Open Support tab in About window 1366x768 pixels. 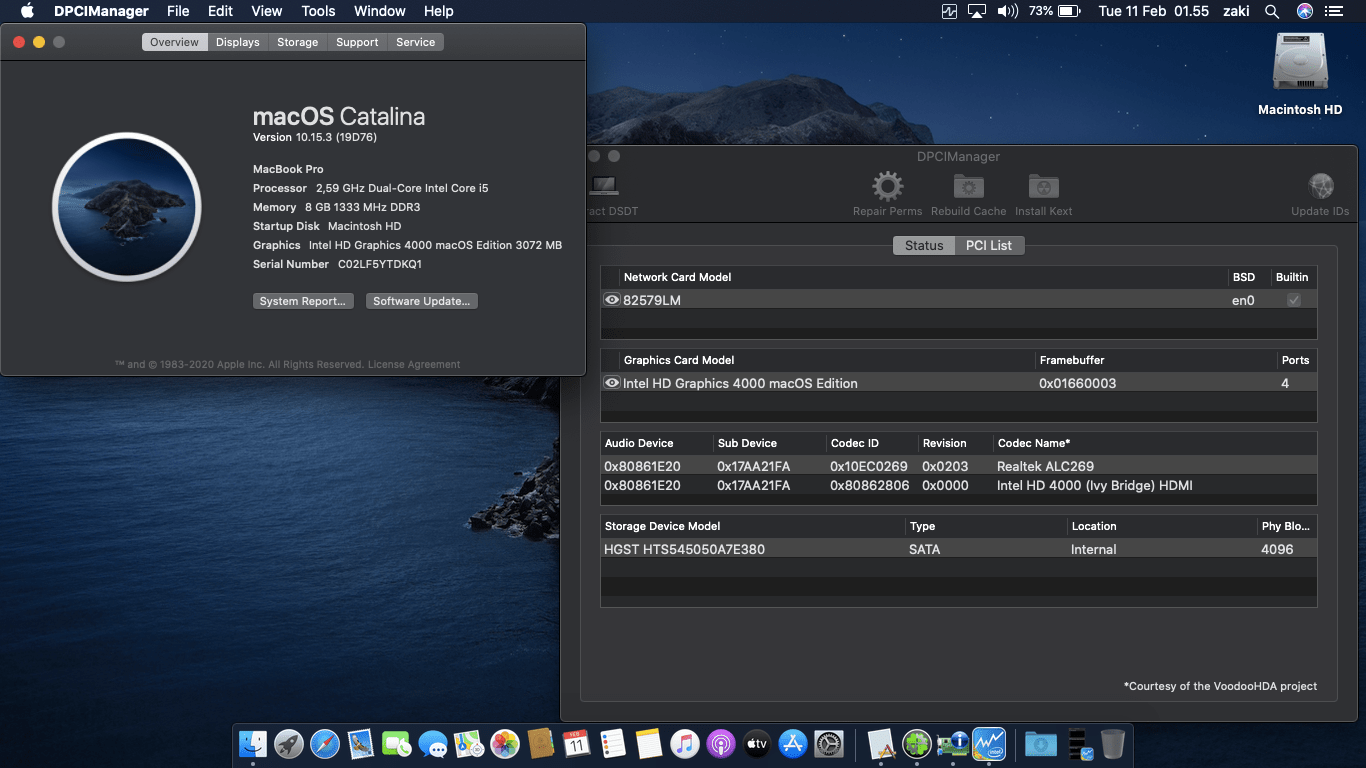point(357,42)
